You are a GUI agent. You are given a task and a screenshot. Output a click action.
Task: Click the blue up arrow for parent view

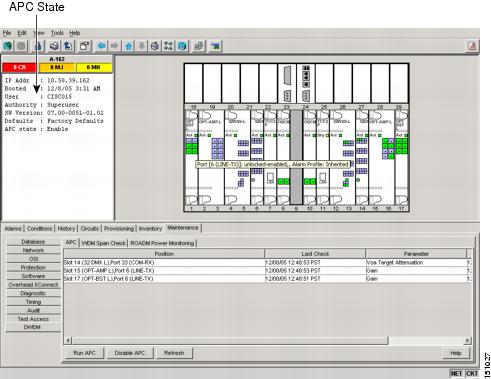[x=129, y=46]
